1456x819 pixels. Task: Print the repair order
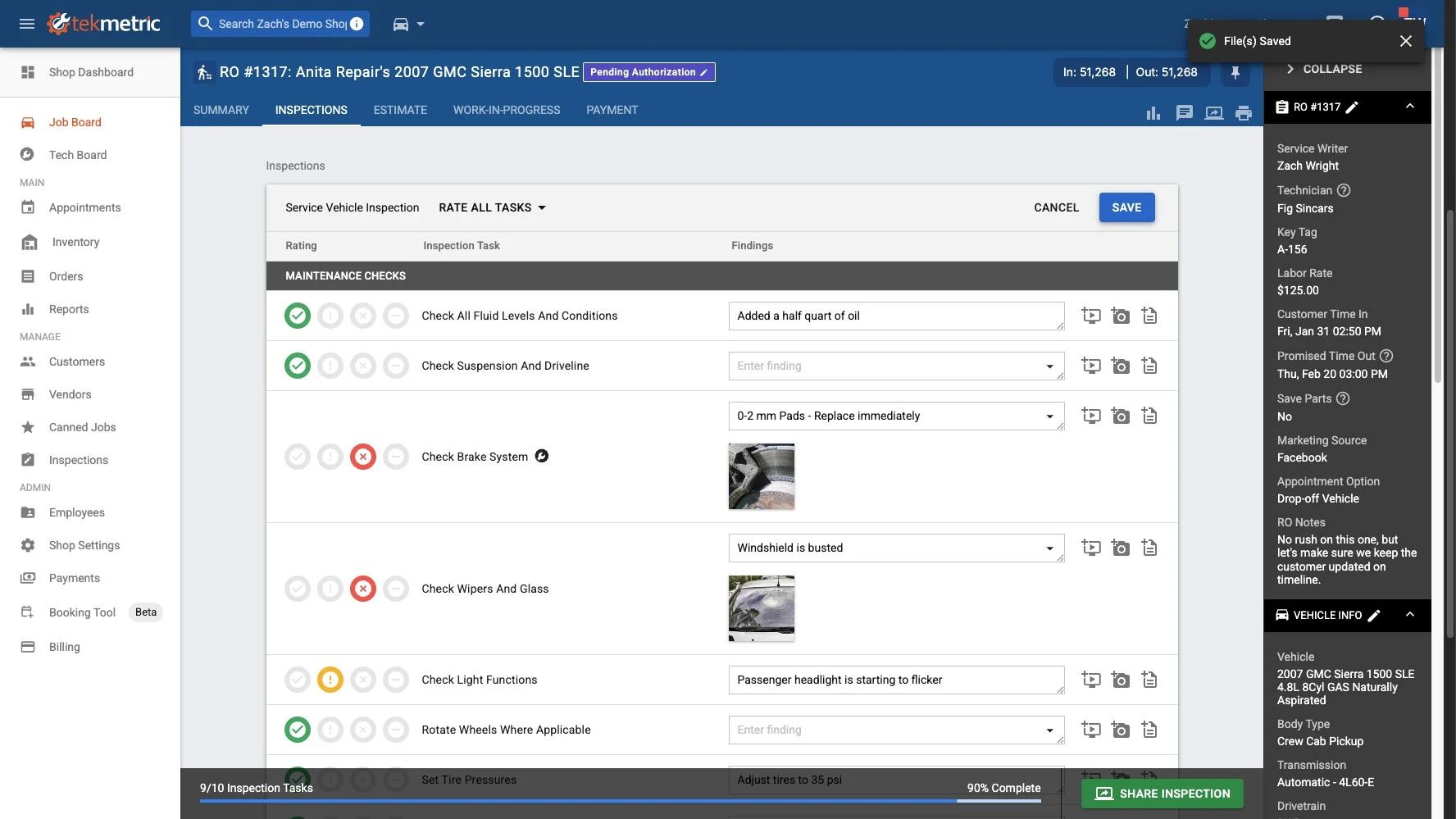pyautogui.click(x=1244, y=113)
